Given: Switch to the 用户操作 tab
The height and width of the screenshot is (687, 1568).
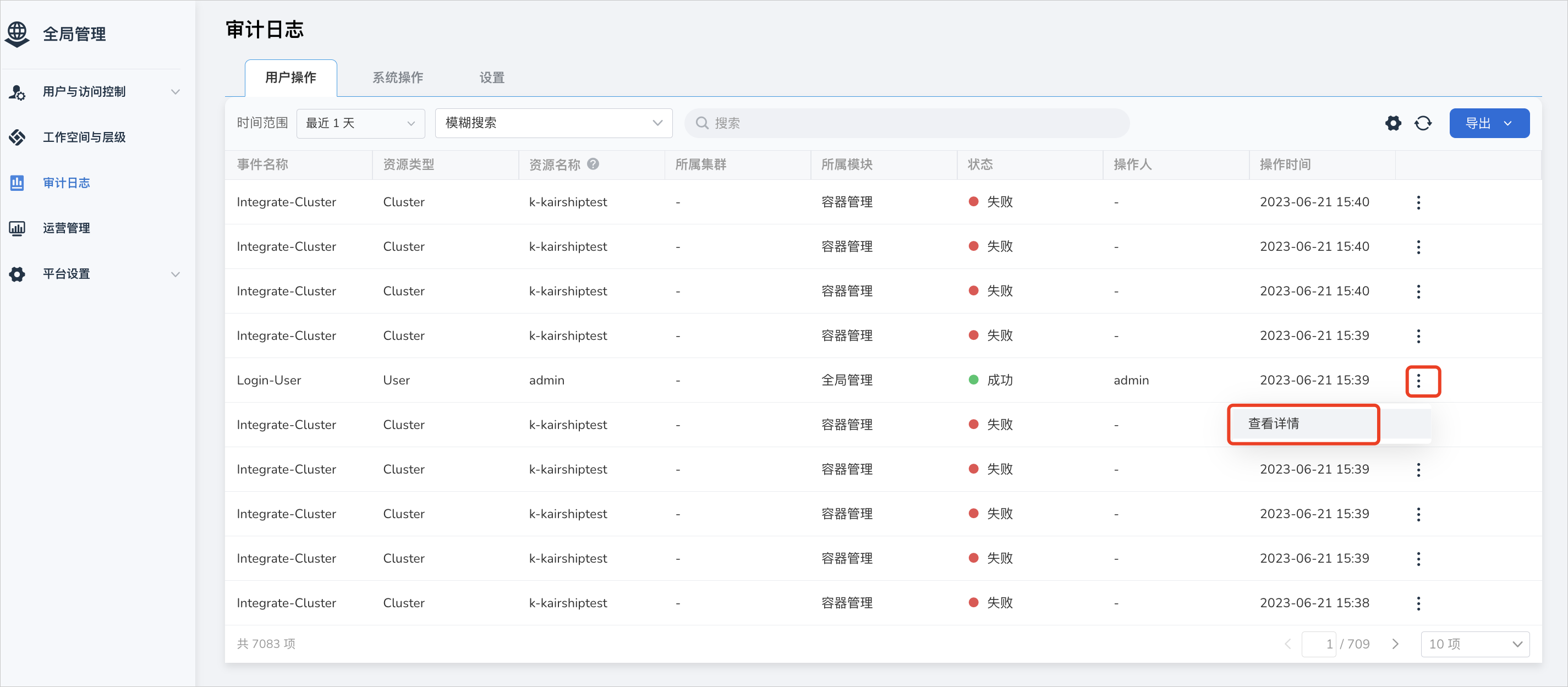Looking at the screenshot, I should click(x=290, y=78).
